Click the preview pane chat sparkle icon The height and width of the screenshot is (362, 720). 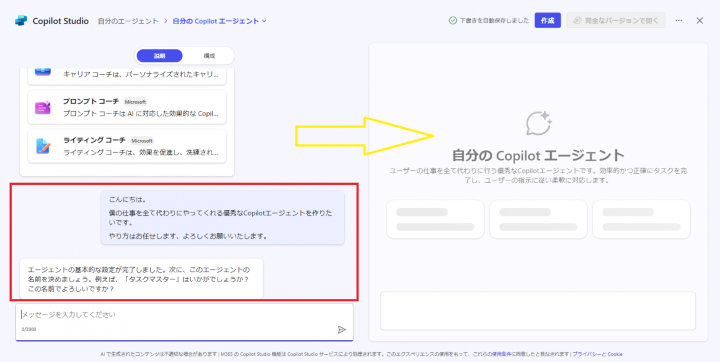(538, 123)
